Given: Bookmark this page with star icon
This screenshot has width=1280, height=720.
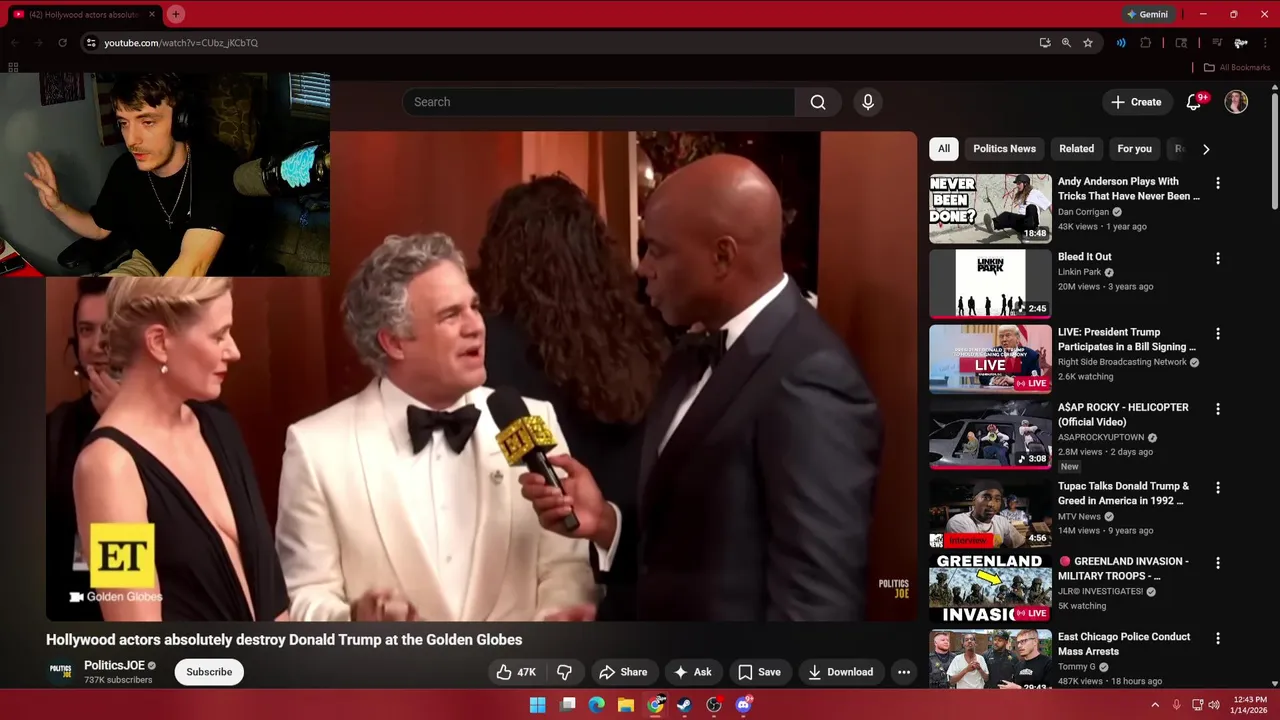Looking at the screenshot, I should pyautogui.click(x=1088, y=43).
